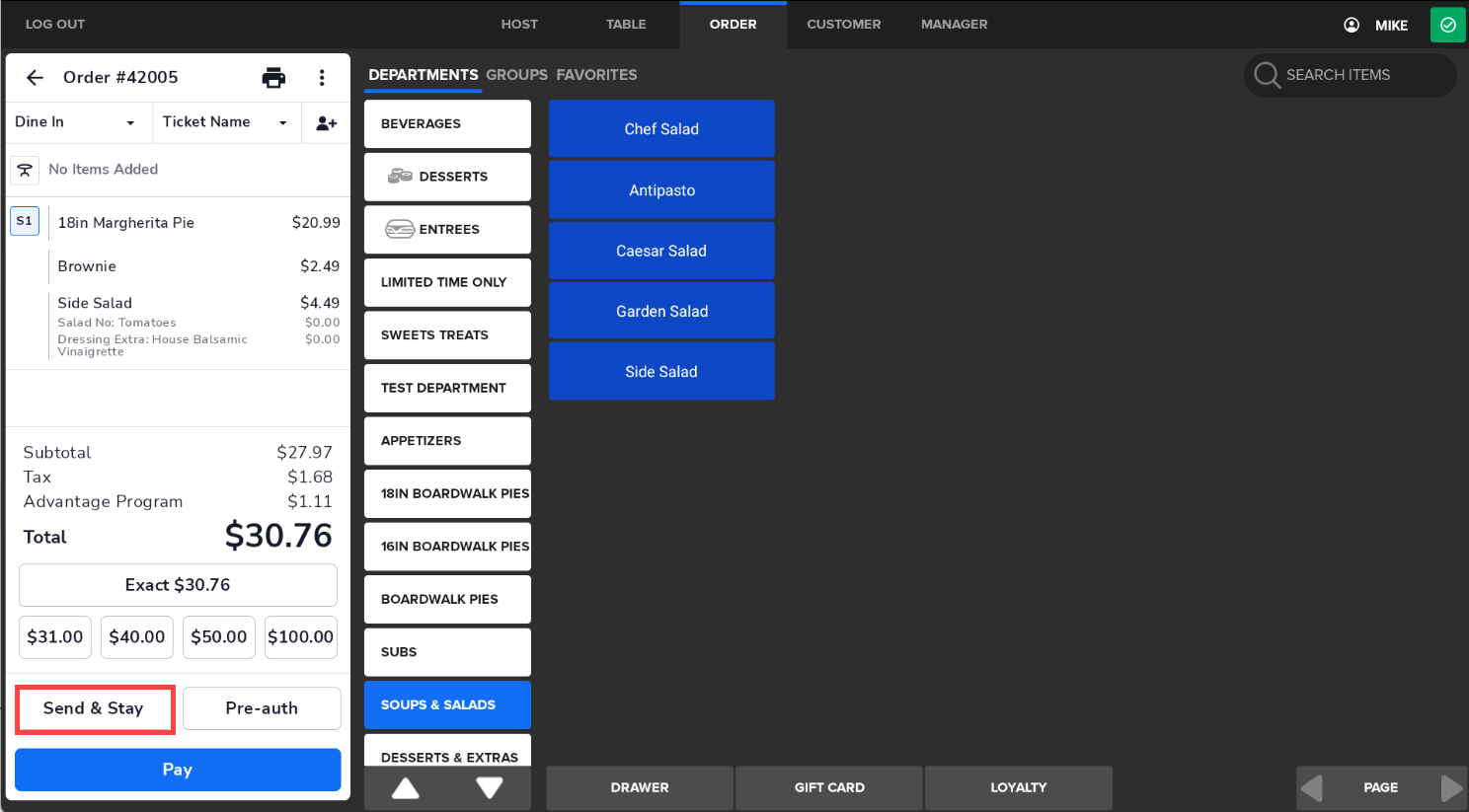1469x812 pixels.
Task: Print the ticket using the printer icon
Action: 273,77
